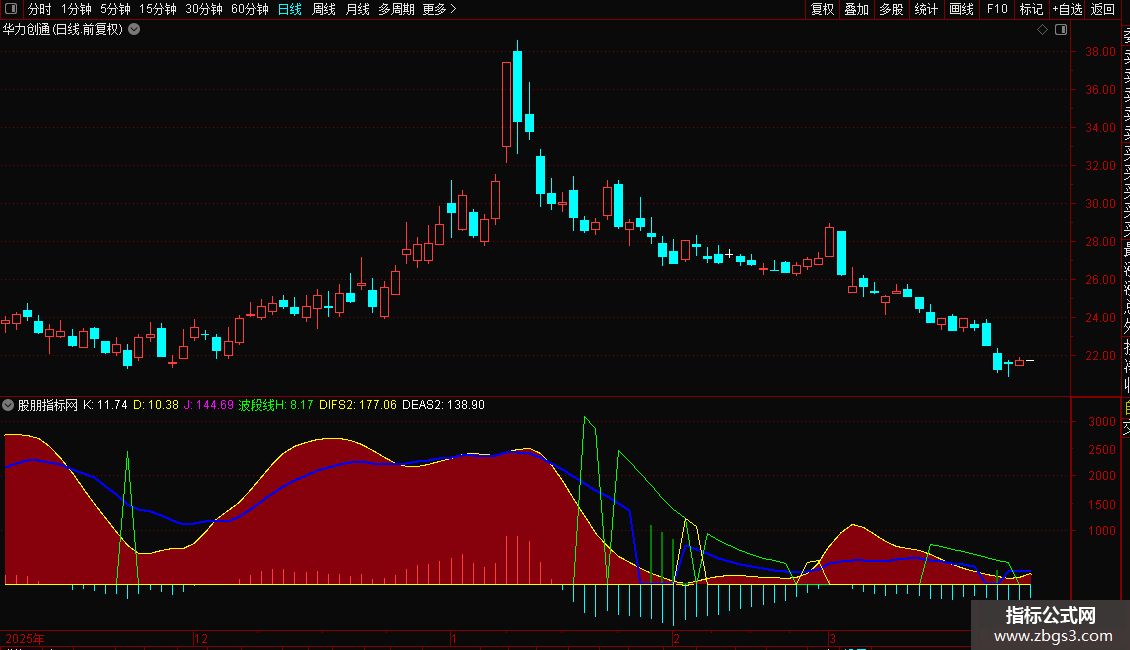The height and width of the screenshot is (650, 1130).
Task: Click the 26.00 price axis label
Action: click(1100, 280)
